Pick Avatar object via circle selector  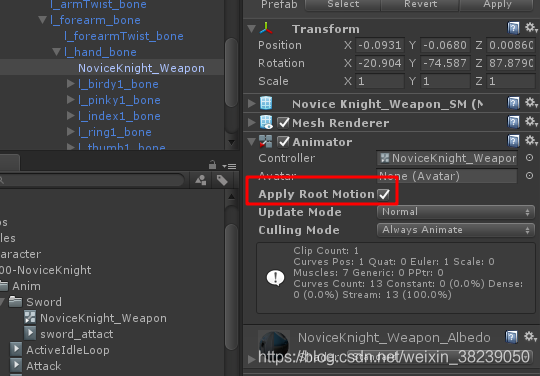click(529, 176)
